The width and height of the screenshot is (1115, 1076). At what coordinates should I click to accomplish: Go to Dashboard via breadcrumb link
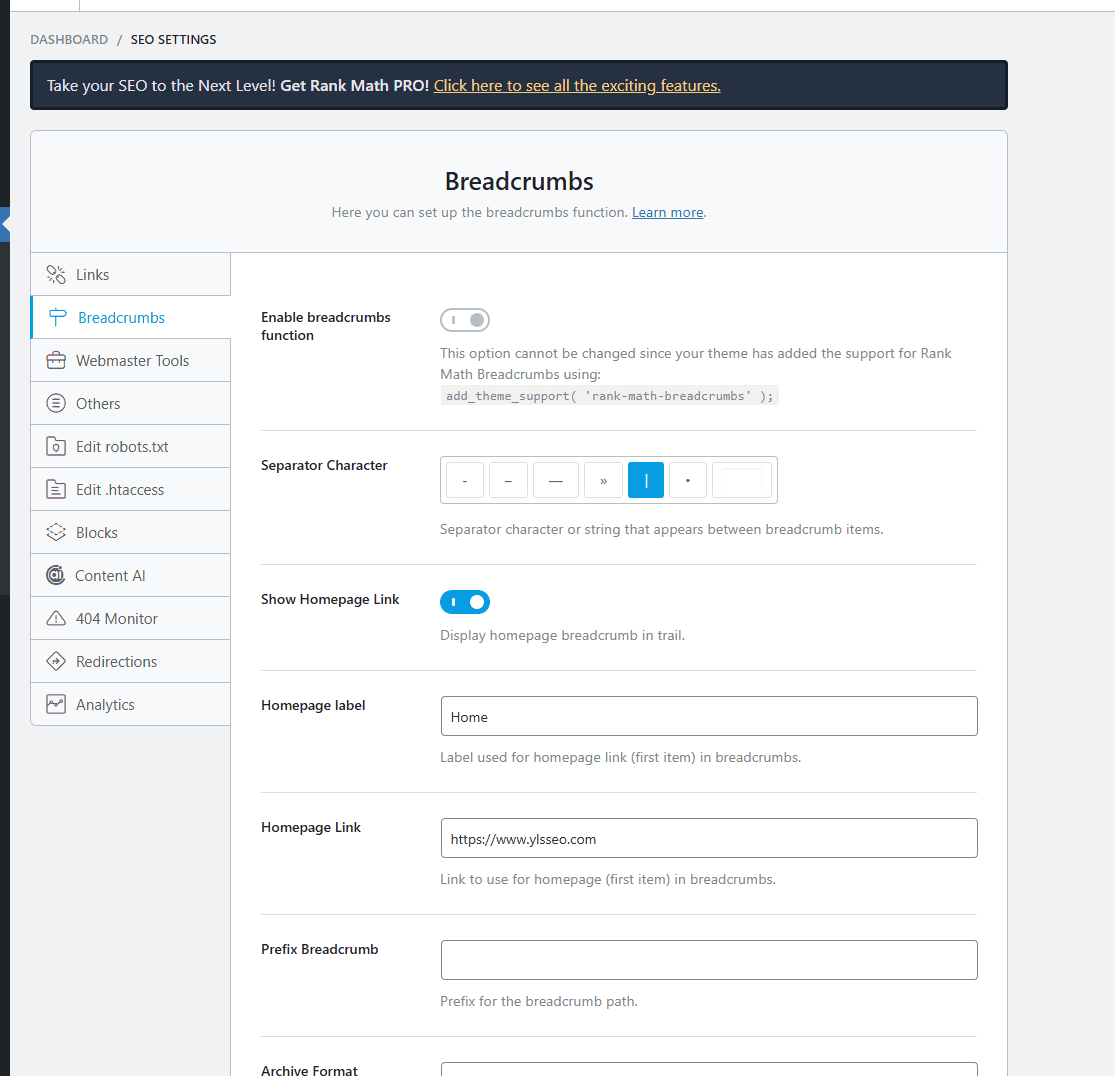[69, 40]
